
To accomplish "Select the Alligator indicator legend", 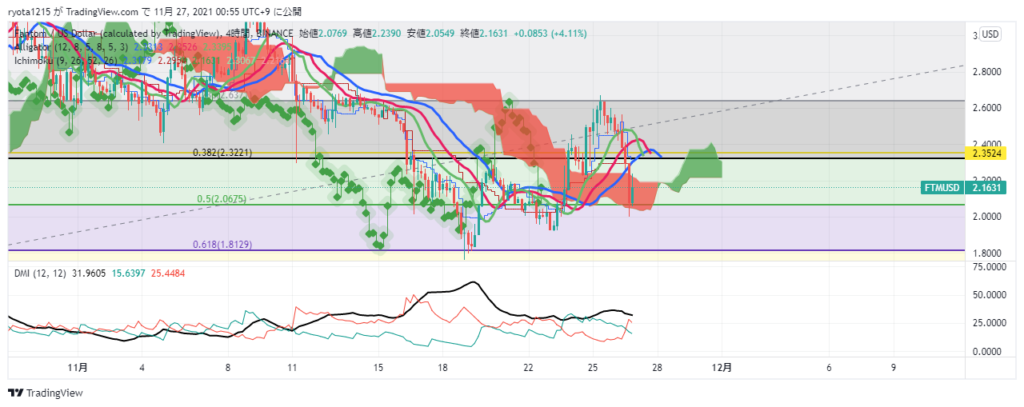I will (x=50, y=47).
